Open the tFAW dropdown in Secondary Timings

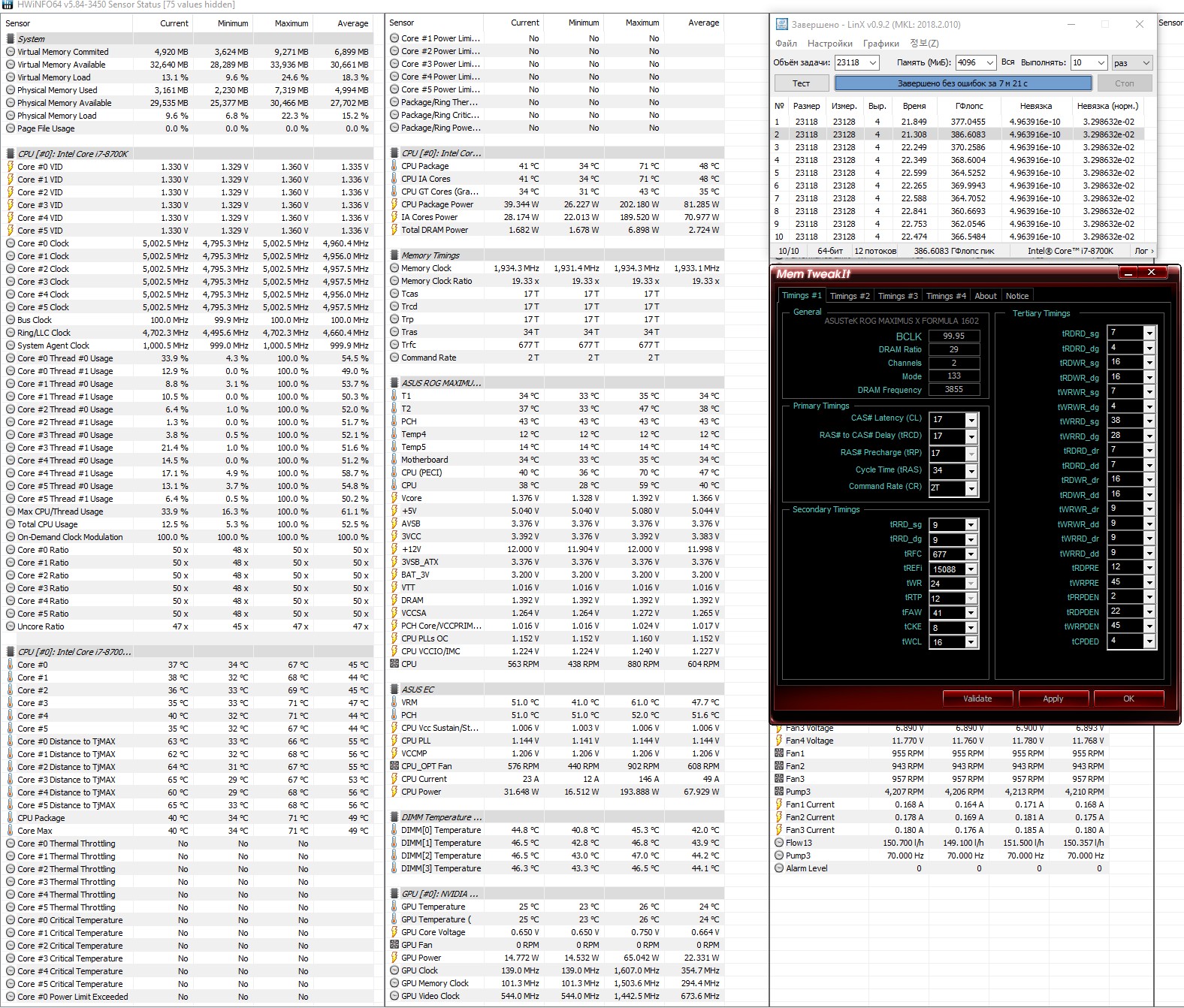pyautogui.click(x=971, y=613)
